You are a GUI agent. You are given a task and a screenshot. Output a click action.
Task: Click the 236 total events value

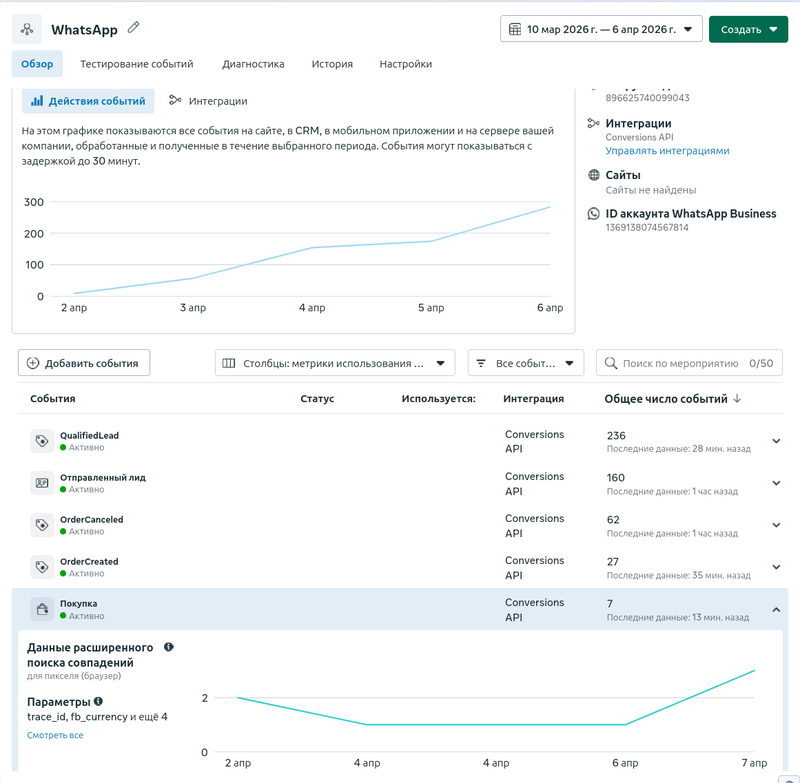click(x=616, y=435)
